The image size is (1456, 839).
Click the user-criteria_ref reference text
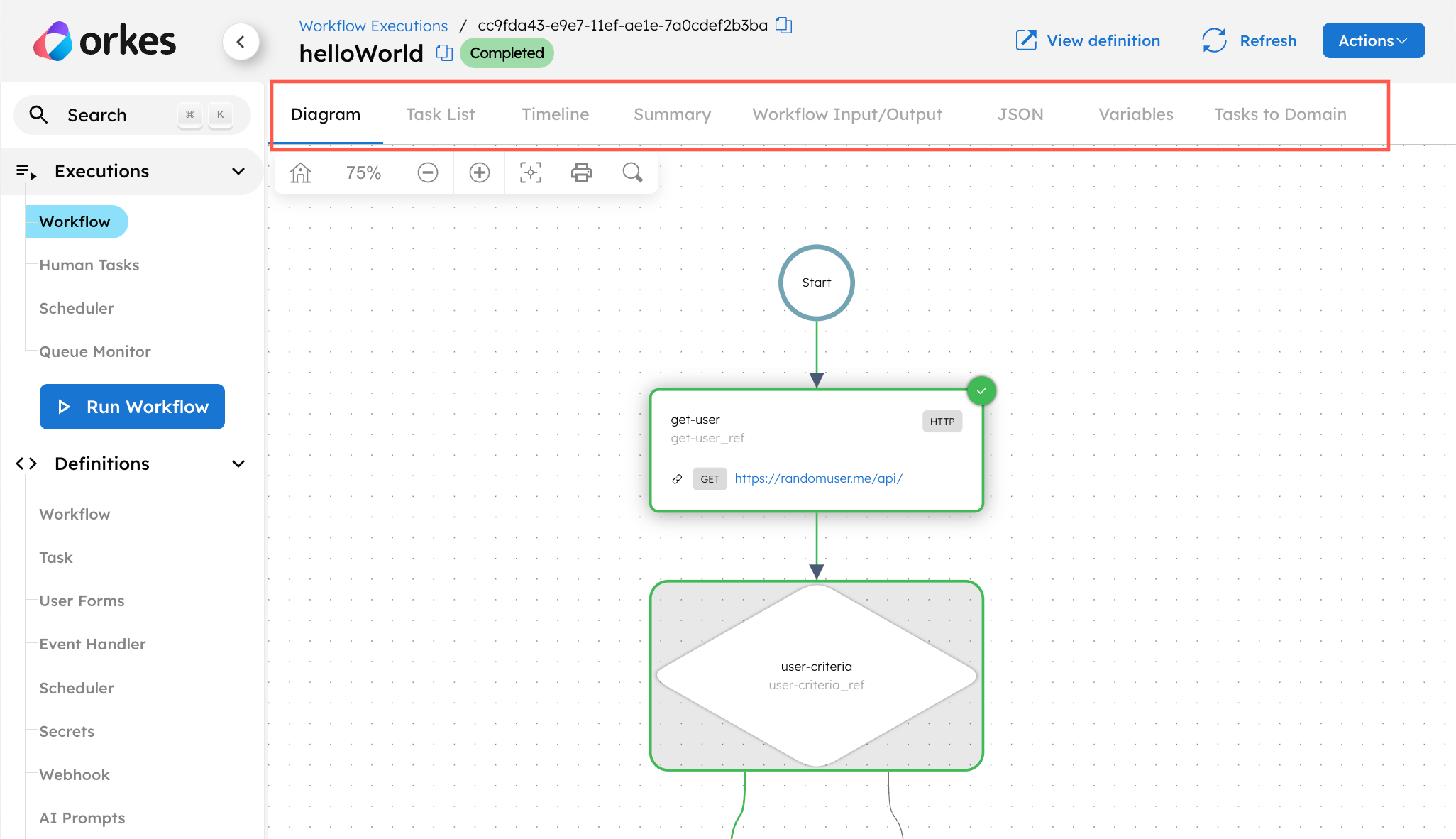pyautogui.click(x=817, y=685)
